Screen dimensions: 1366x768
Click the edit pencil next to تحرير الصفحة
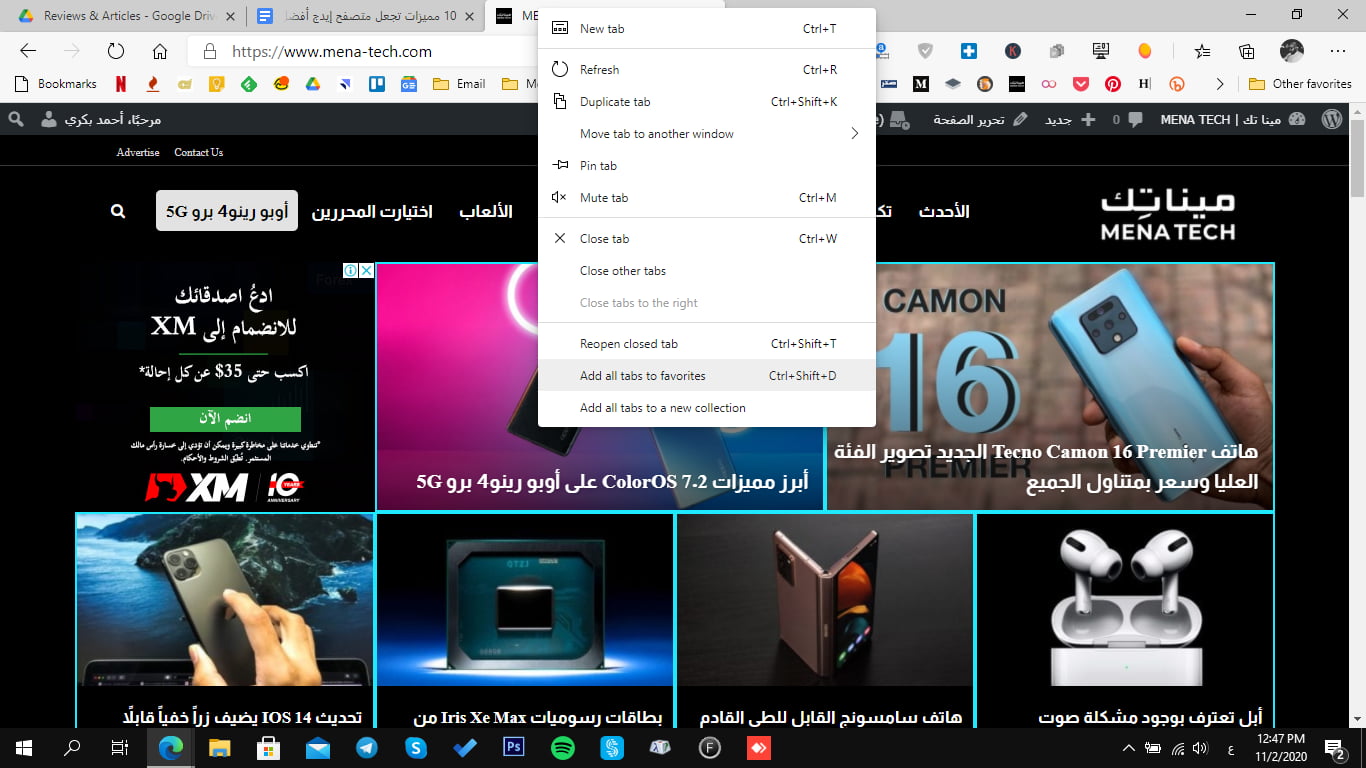[x=1020, y=119]
